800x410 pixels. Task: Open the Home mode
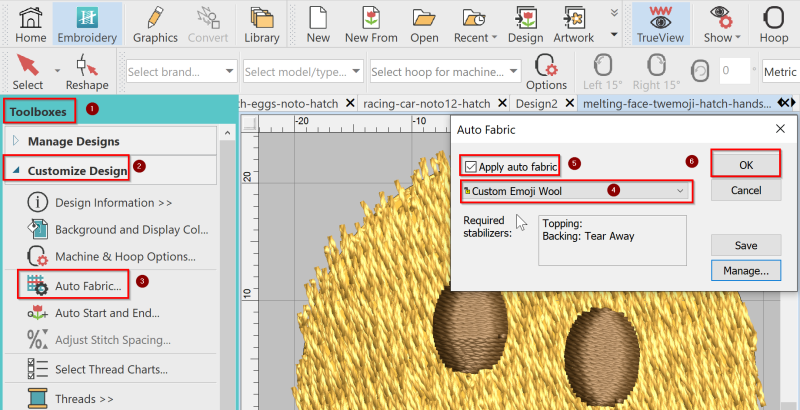click(x=31, y=24)
